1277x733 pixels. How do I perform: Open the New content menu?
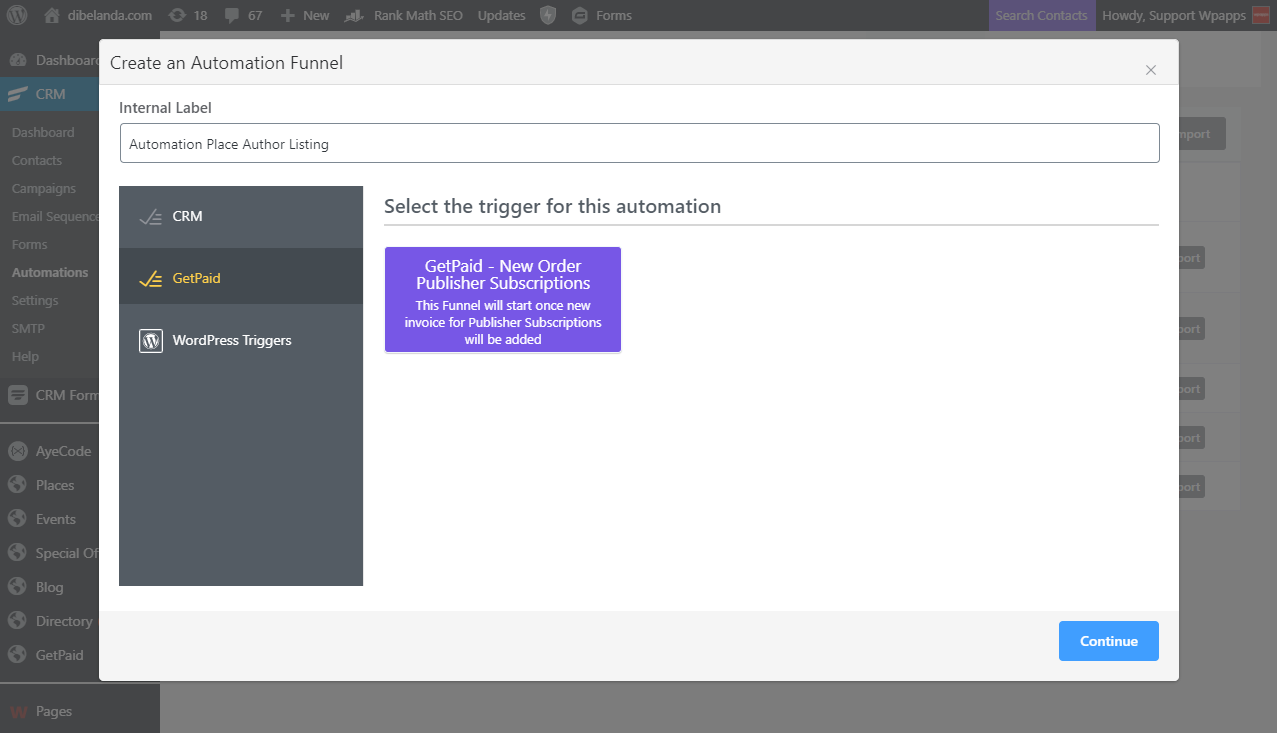305,15
